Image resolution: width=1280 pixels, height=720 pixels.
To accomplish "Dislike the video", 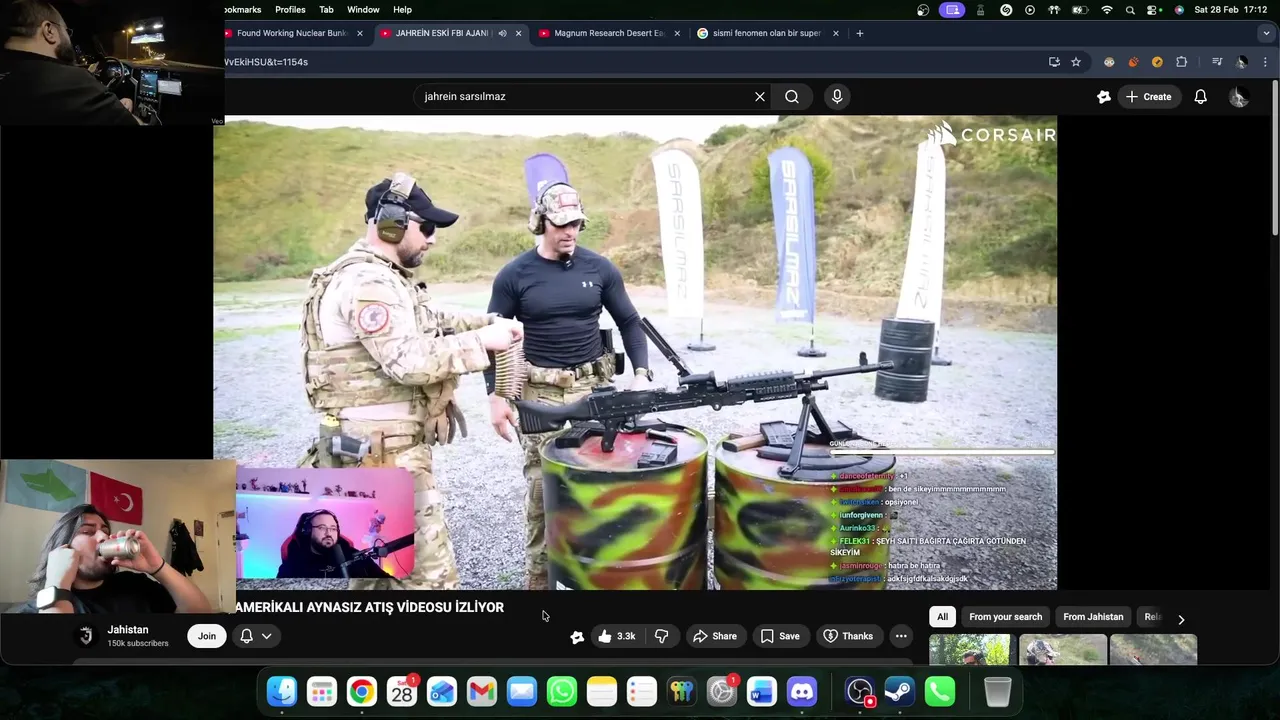I will tap(662, 636).
